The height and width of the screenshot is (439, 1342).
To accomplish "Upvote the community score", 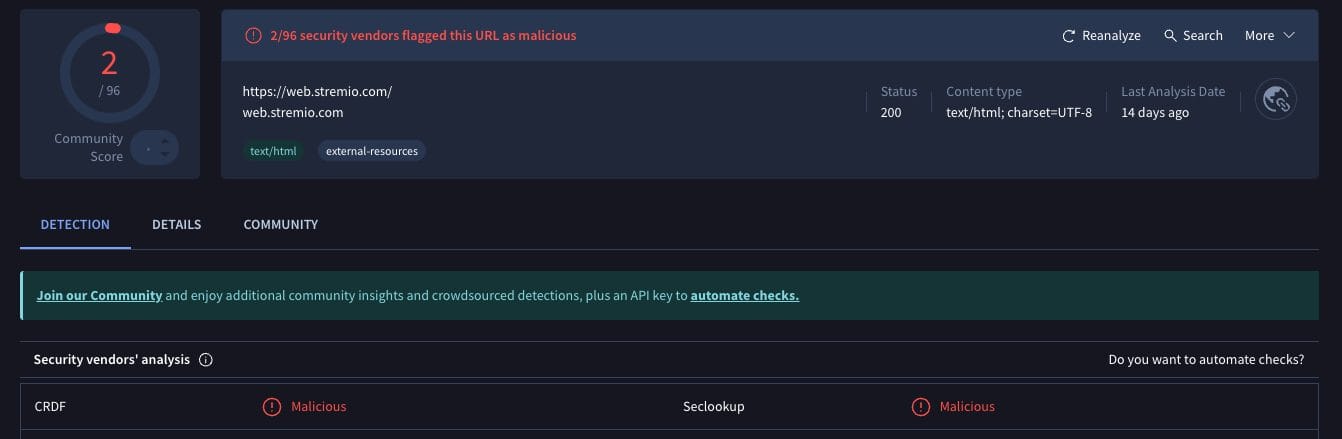I will 163,140.
